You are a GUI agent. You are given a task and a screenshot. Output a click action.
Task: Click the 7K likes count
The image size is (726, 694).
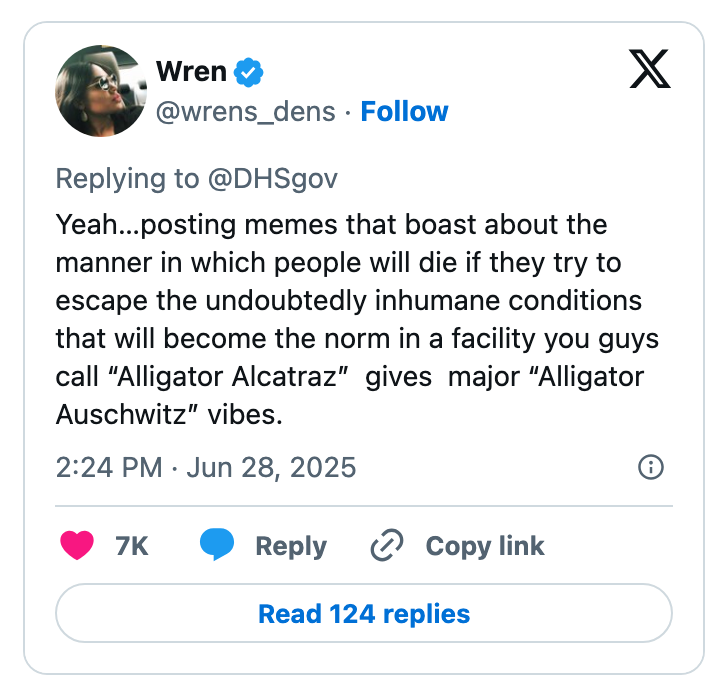coord(132,546)
